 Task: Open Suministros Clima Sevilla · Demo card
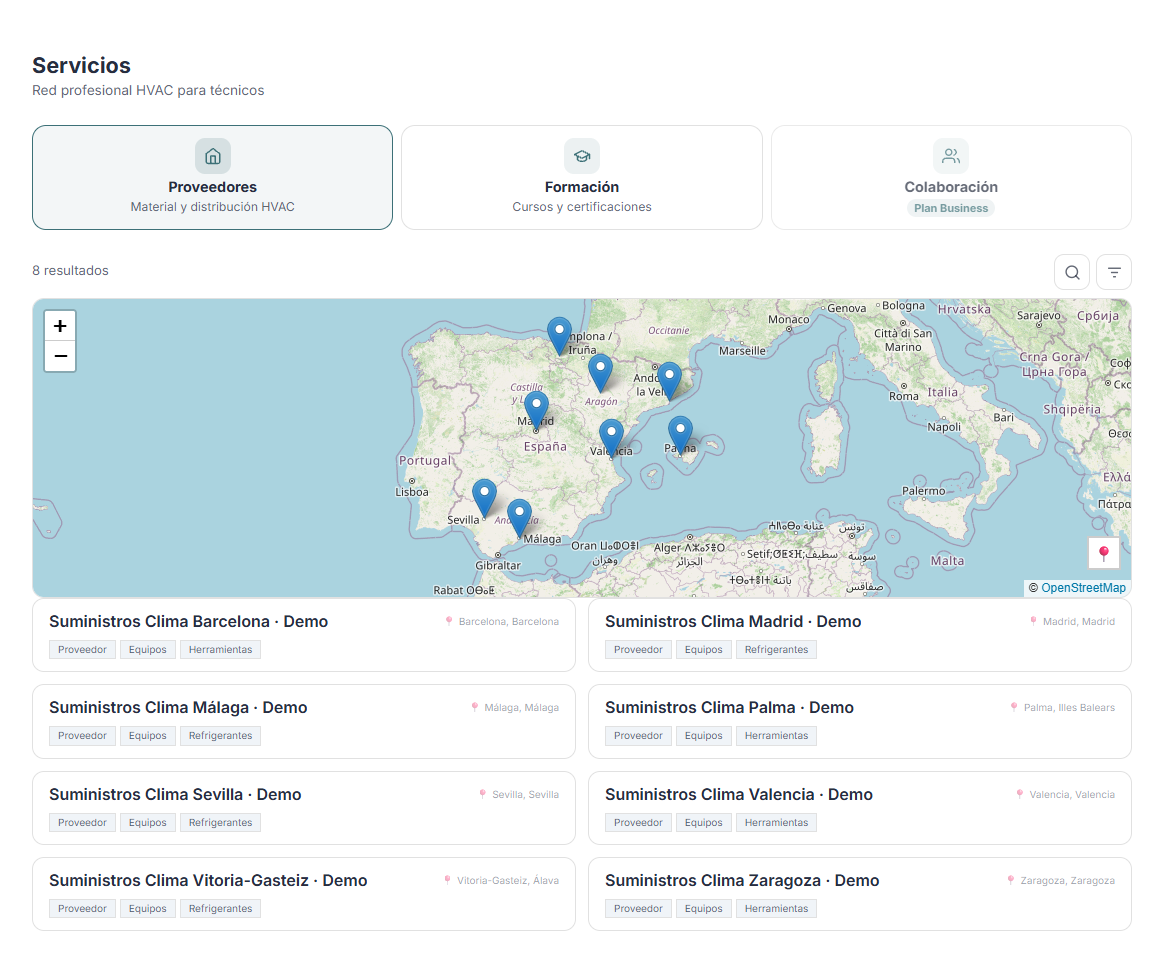[x=304, y=808]
